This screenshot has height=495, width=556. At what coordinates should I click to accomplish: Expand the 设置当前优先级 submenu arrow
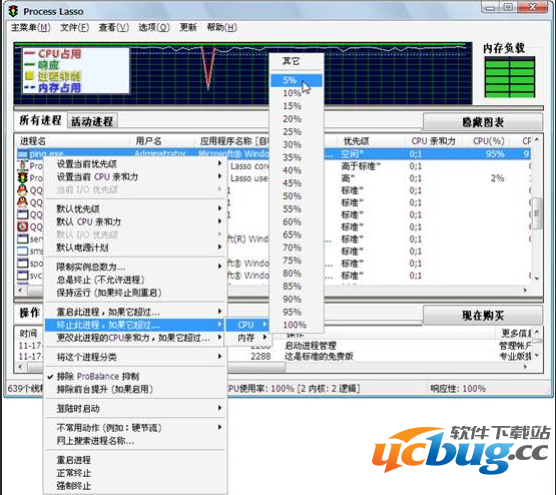(220, 163)
